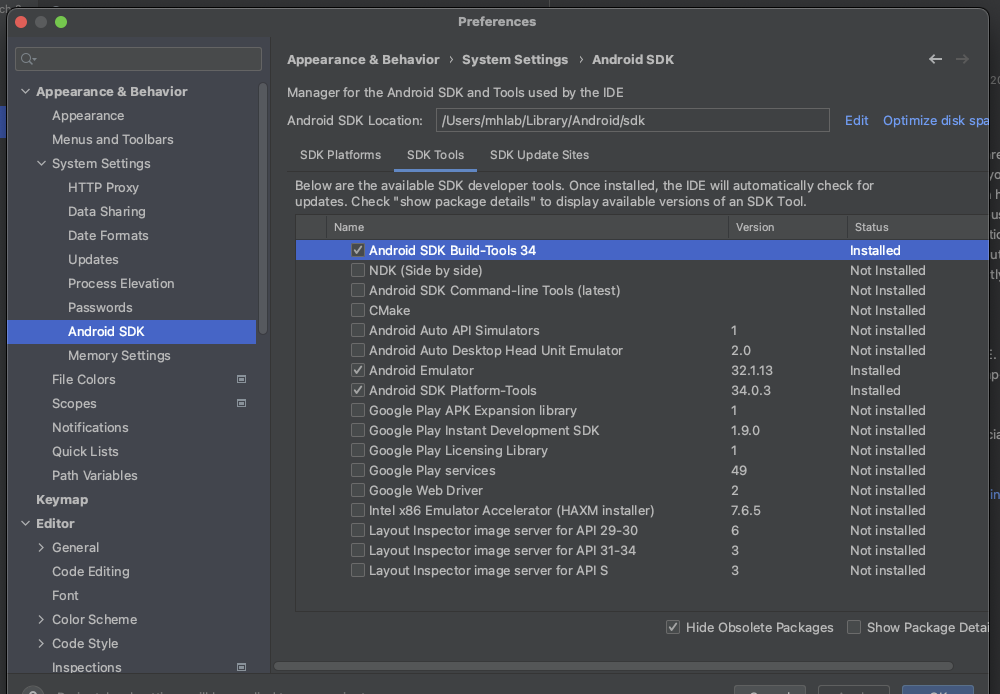
Task: Check Intel x86 Emulator Accelerator (HAXM installer)
Action: [358, 510]
